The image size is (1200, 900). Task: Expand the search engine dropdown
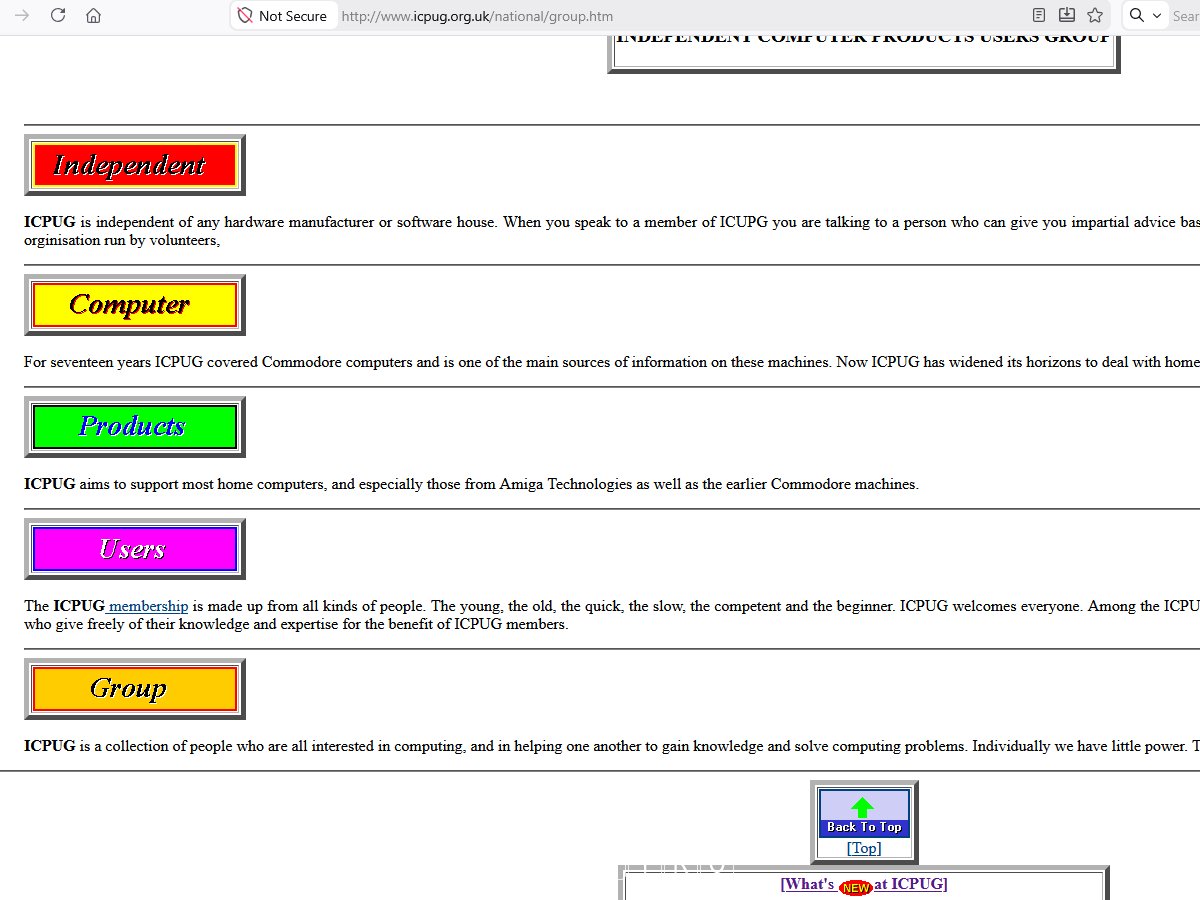[1157, 15]
